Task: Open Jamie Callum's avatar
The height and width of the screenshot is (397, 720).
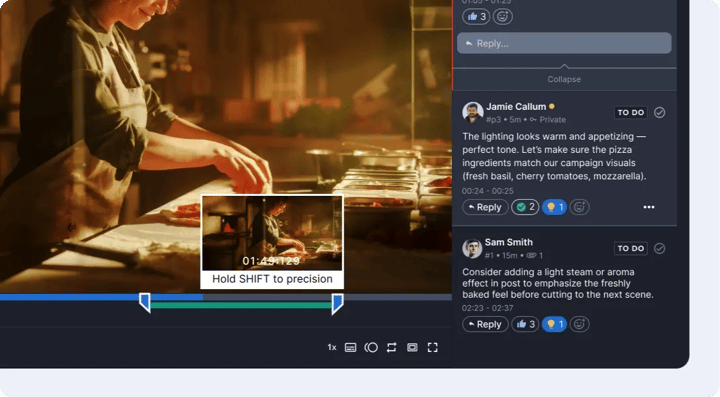Action: (x=472, y=112)
